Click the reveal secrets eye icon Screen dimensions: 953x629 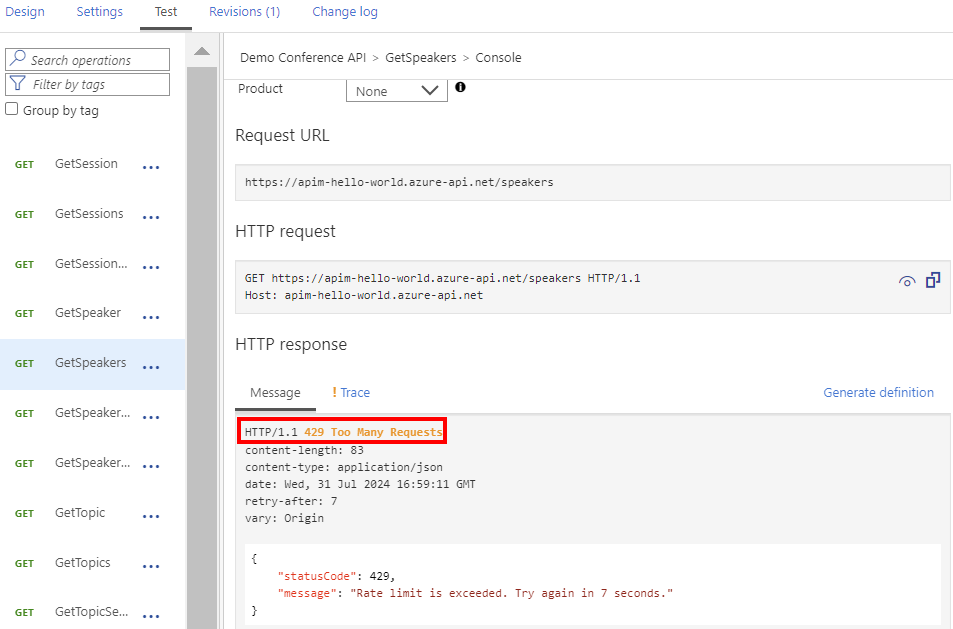907,282
